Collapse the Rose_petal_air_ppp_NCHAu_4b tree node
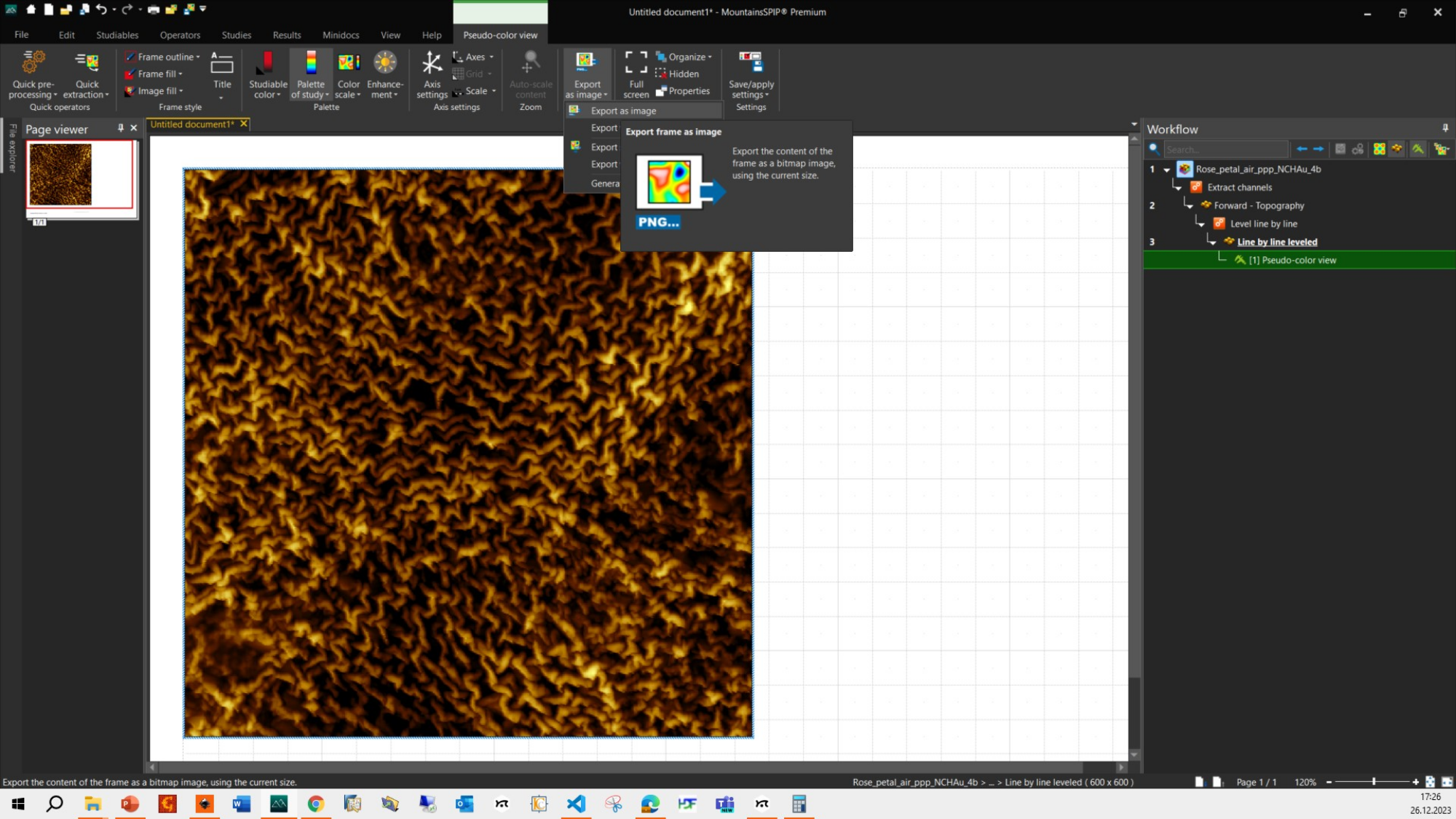The image size is (1456, 819). tap(1166, 170)
